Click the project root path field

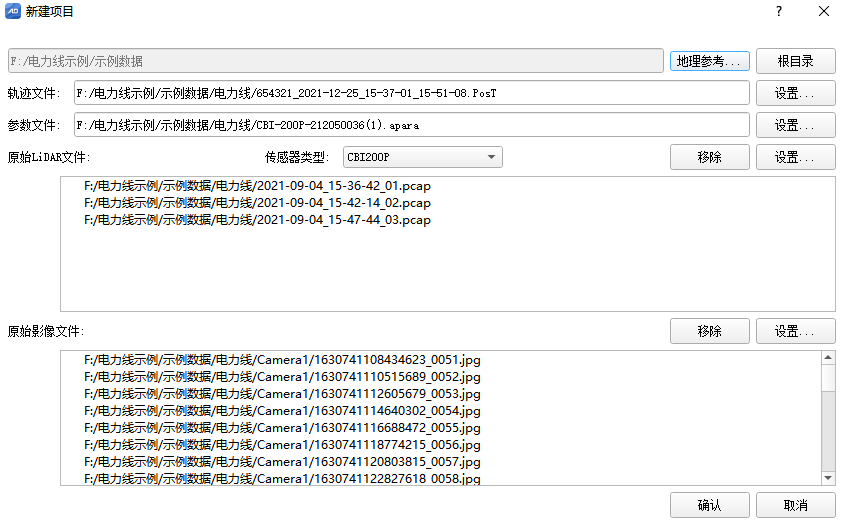click(336, 61)
